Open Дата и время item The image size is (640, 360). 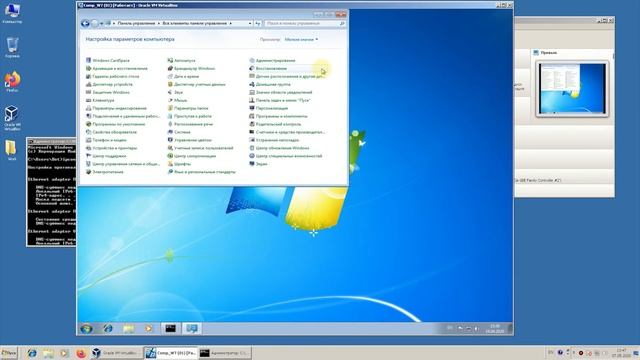183,76
